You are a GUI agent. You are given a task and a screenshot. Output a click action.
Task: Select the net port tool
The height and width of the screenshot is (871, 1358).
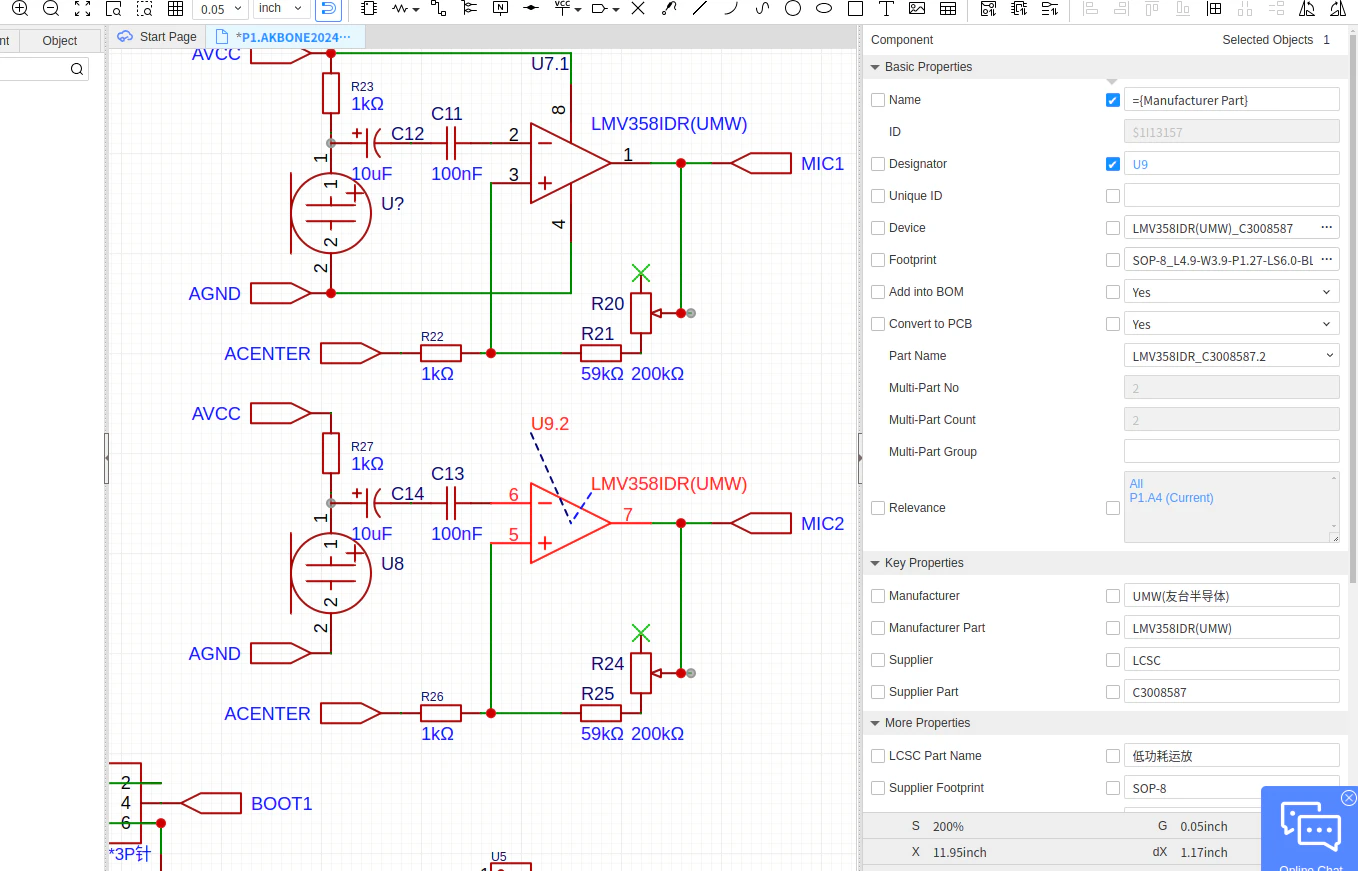[x=599, y=9]
